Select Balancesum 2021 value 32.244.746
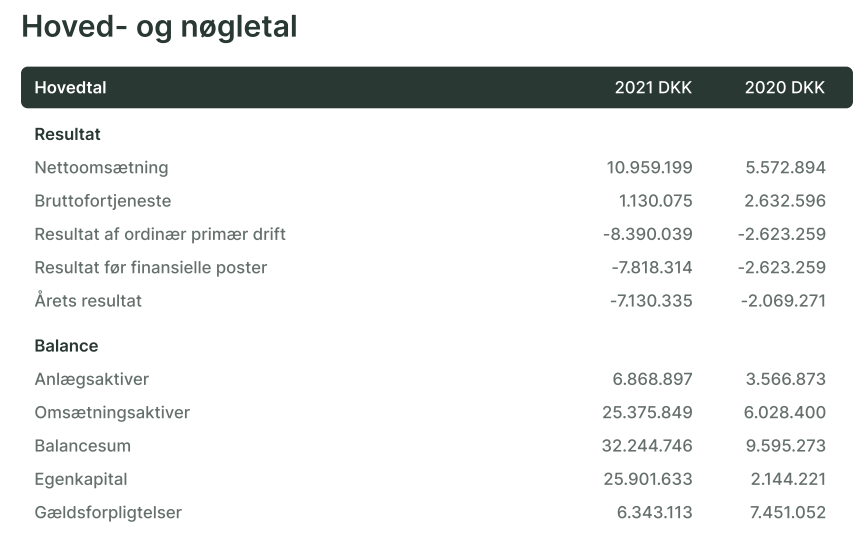The image size is (868, 541). pos(647,446)
